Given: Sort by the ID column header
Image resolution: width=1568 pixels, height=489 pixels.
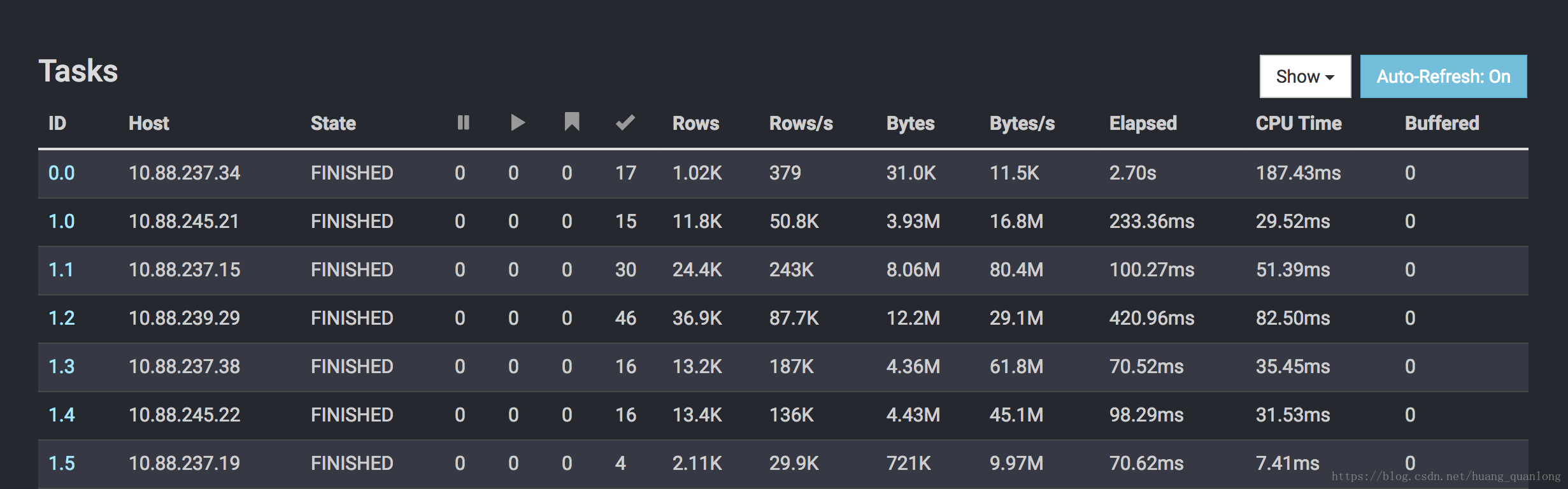Looking at the screenshot, I should (x=57, y=123).
